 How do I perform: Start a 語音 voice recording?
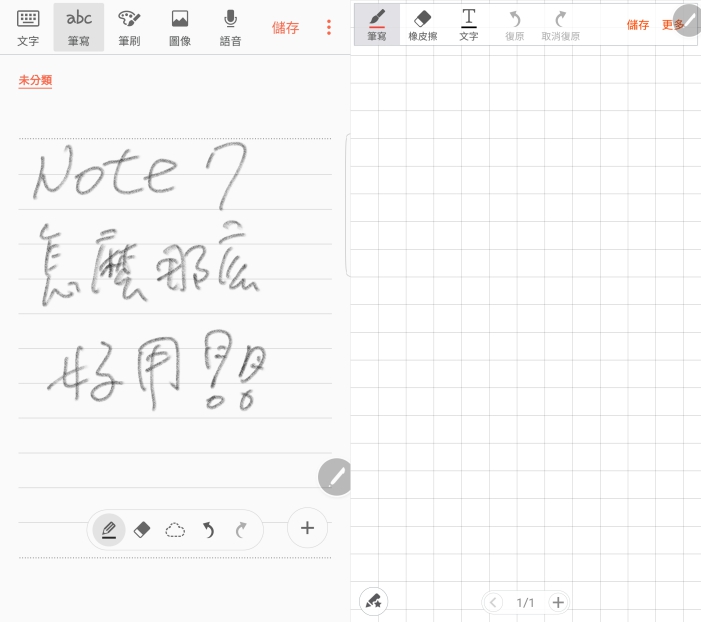(x=230, y=28)
